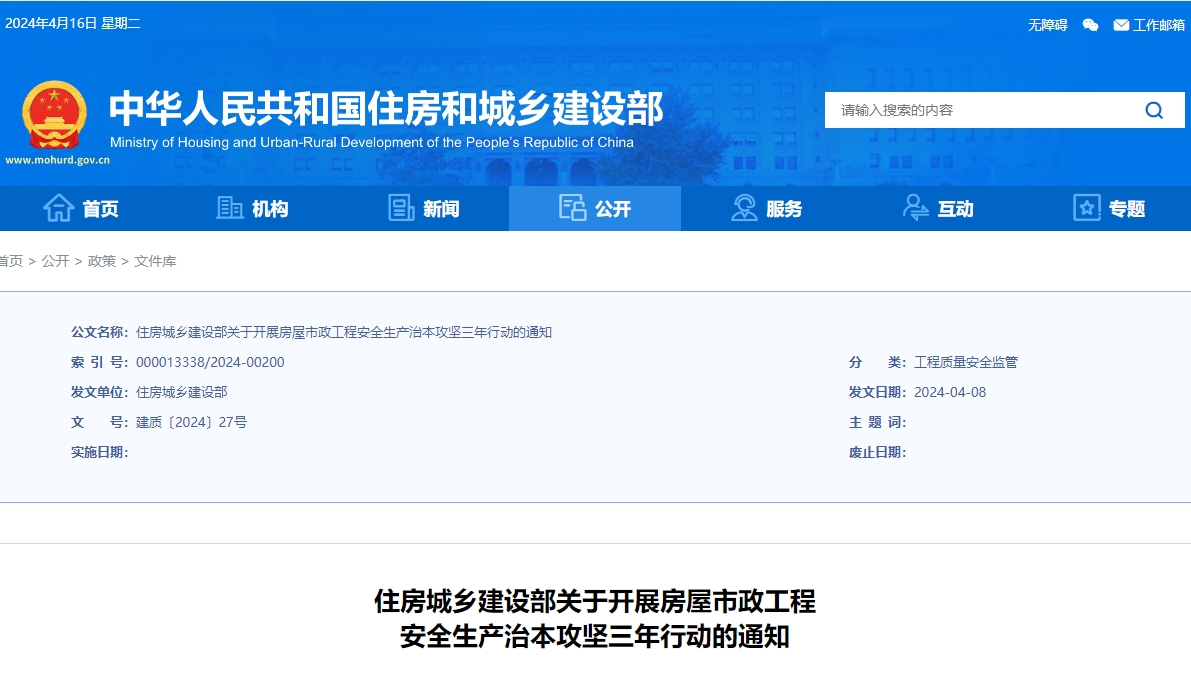Image resolution: width=1191 pixels, height=675 pixels.
Task: Click the 首页 breadcrumb entry
Action: (9, 261)
